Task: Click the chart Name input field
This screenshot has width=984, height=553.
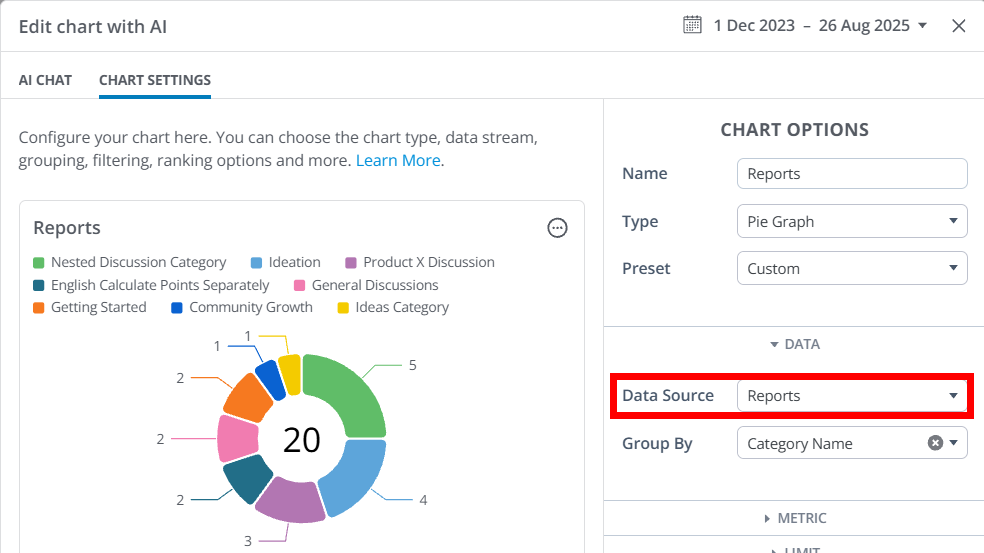Action: (x=852, y=174)
